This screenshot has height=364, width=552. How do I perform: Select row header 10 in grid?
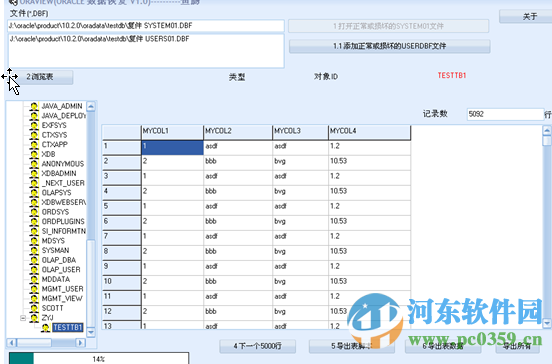pos(121,282)
